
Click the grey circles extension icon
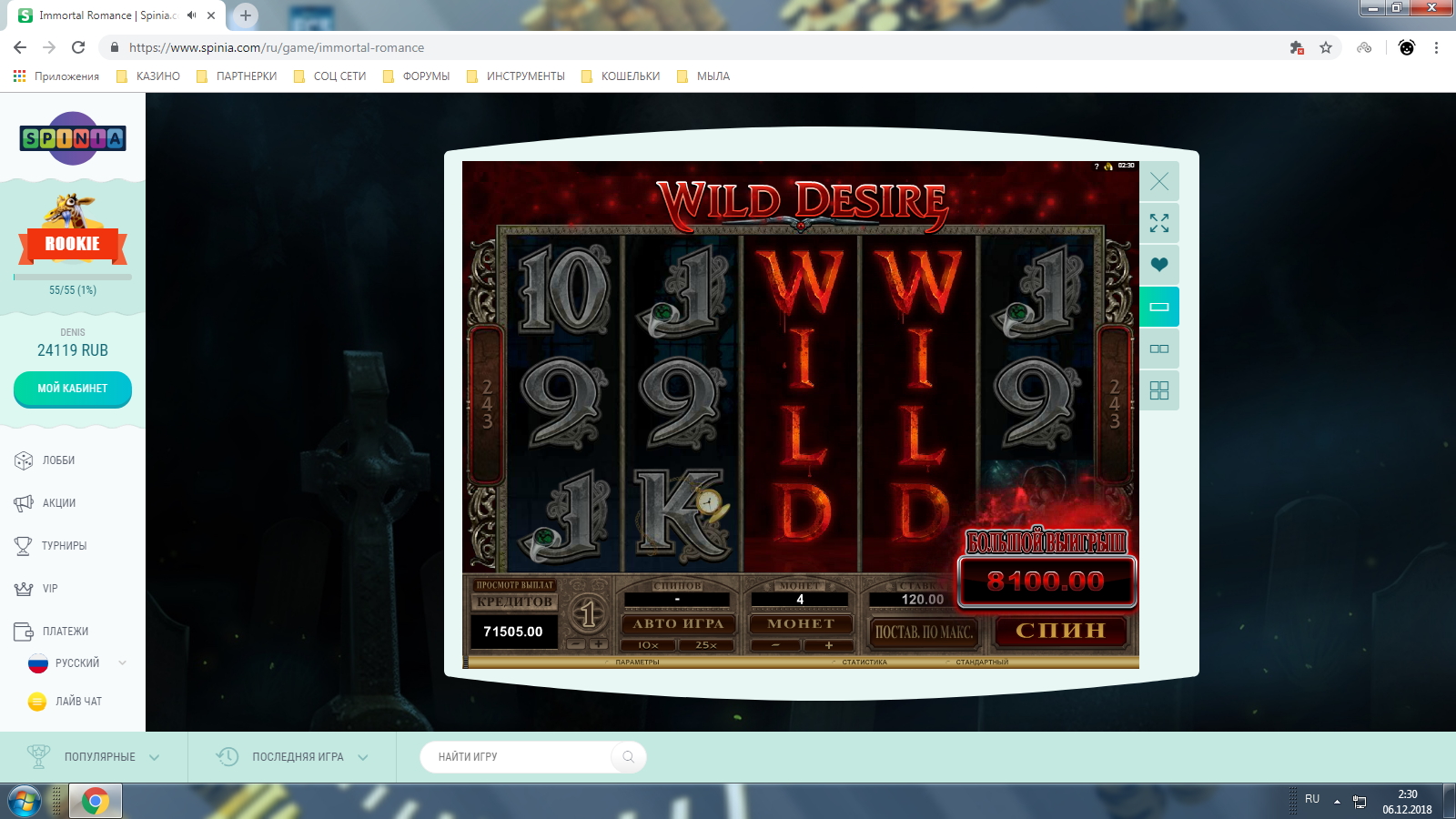1364,47
